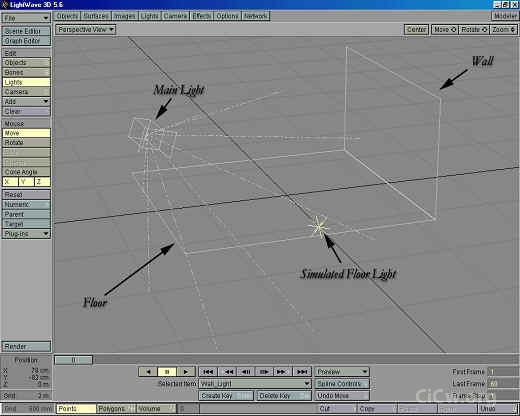Viewport: 520px width, 416px height.
Task: Click the Reset button
Action: [26, 195]
